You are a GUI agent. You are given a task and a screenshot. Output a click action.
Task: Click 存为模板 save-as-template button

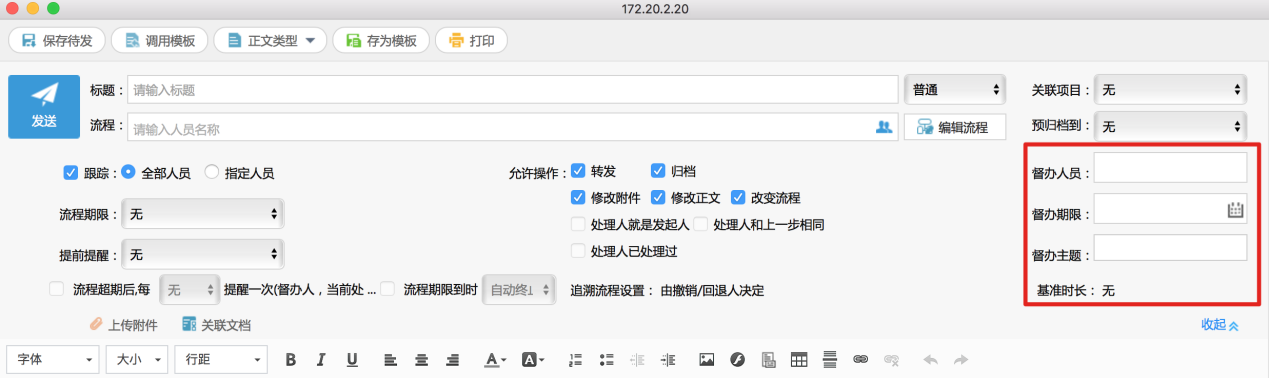[x=381, y=41]
